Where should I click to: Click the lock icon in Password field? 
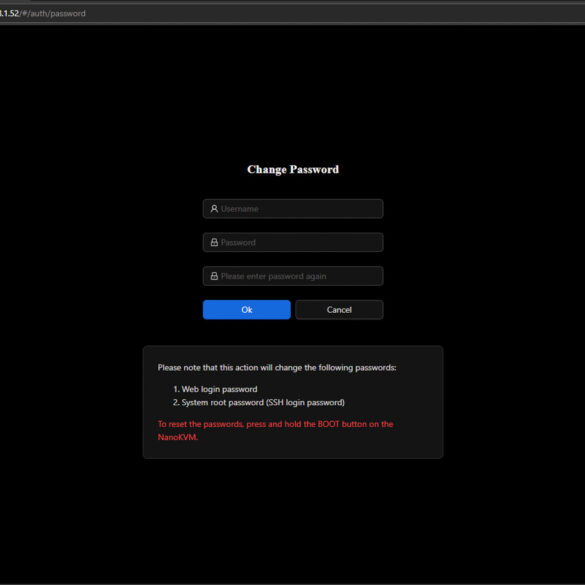tap(214, 242)
